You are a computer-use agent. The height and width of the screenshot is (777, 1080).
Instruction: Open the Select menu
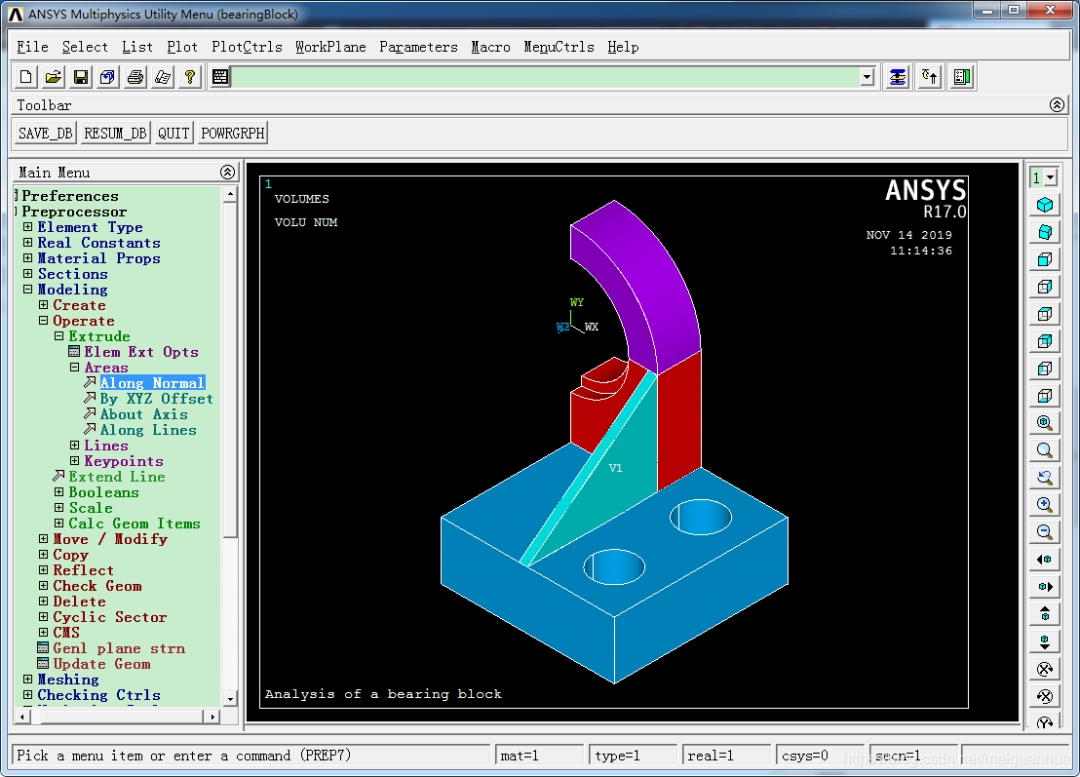[x=85, y=47]
